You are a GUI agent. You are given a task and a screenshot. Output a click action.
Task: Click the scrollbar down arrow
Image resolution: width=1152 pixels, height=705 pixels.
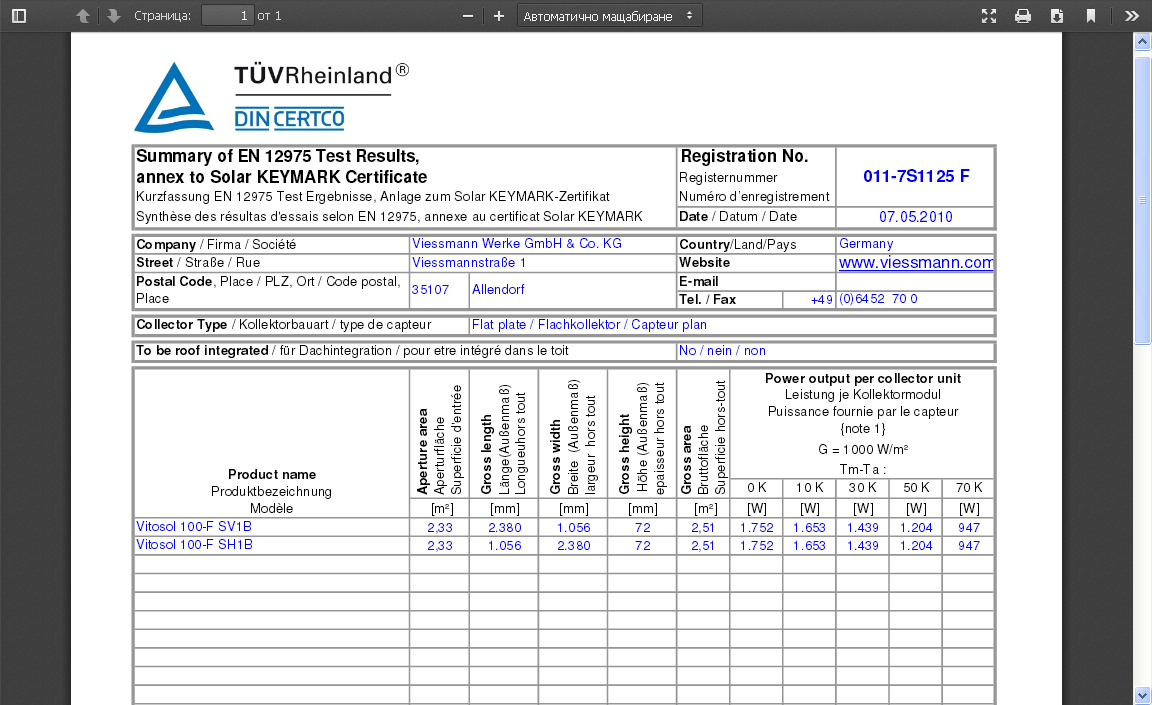pyautogui.click(x=1142, y=695)
